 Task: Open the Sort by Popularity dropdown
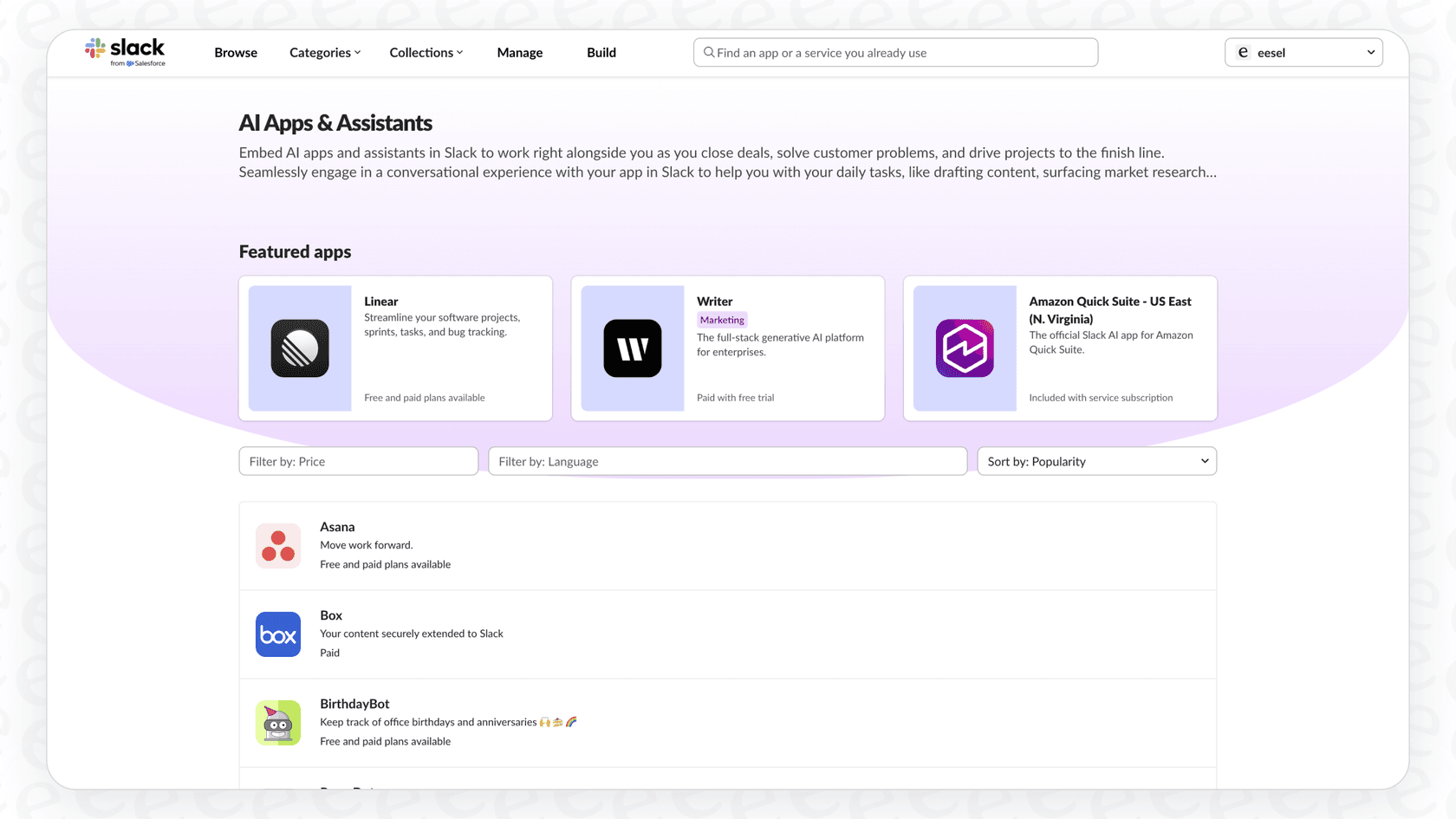[x=1096, y=460]
